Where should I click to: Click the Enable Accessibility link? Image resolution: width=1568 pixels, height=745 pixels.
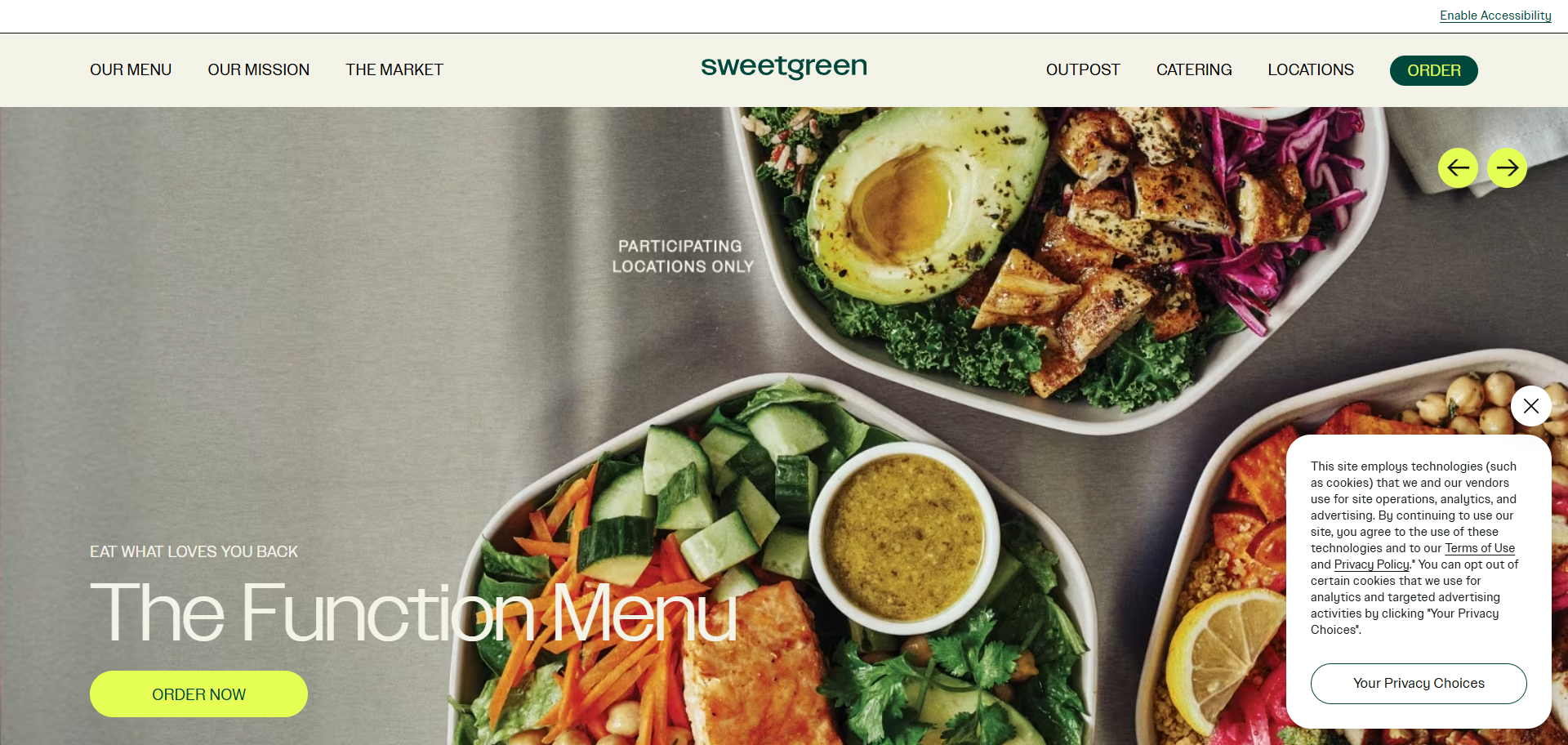click(x=1495, y=16)
